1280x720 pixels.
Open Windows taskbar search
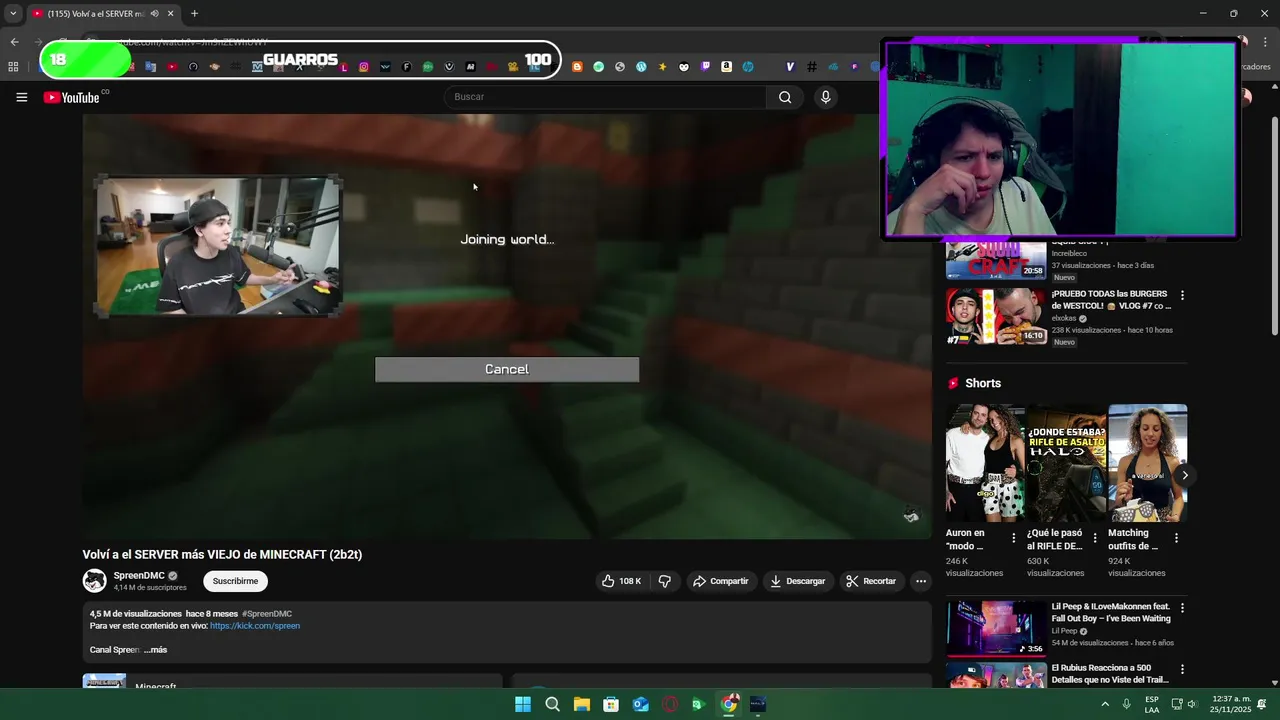click(552, 704)
